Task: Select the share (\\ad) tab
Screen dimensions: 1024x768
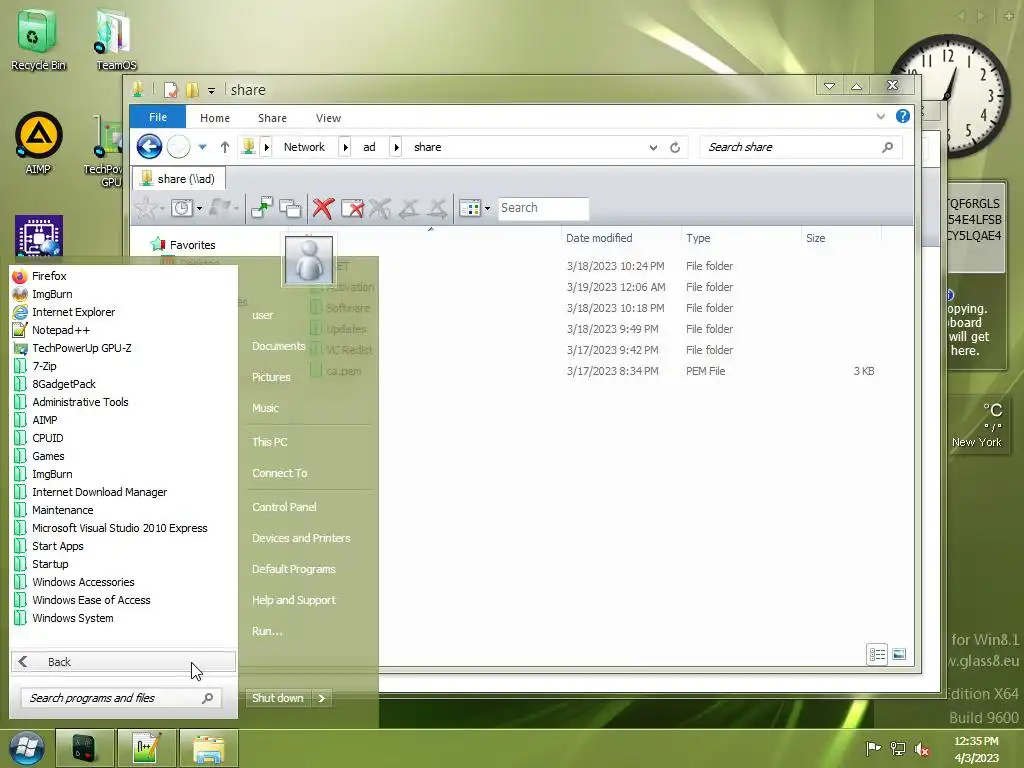Action: coord(179,178)
